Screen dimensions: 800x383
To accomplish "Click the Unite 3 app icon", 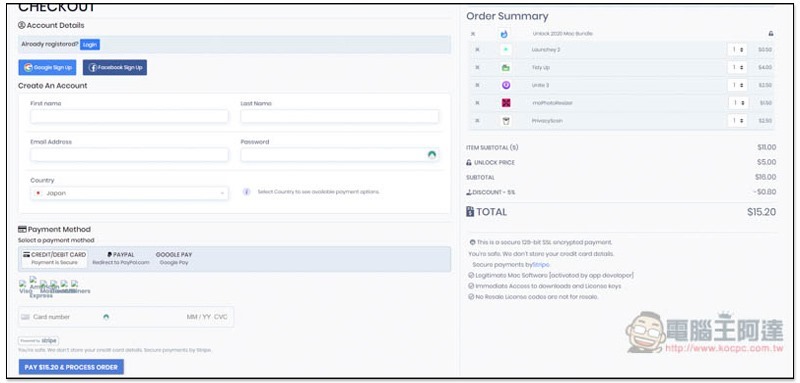I will 506,85.
